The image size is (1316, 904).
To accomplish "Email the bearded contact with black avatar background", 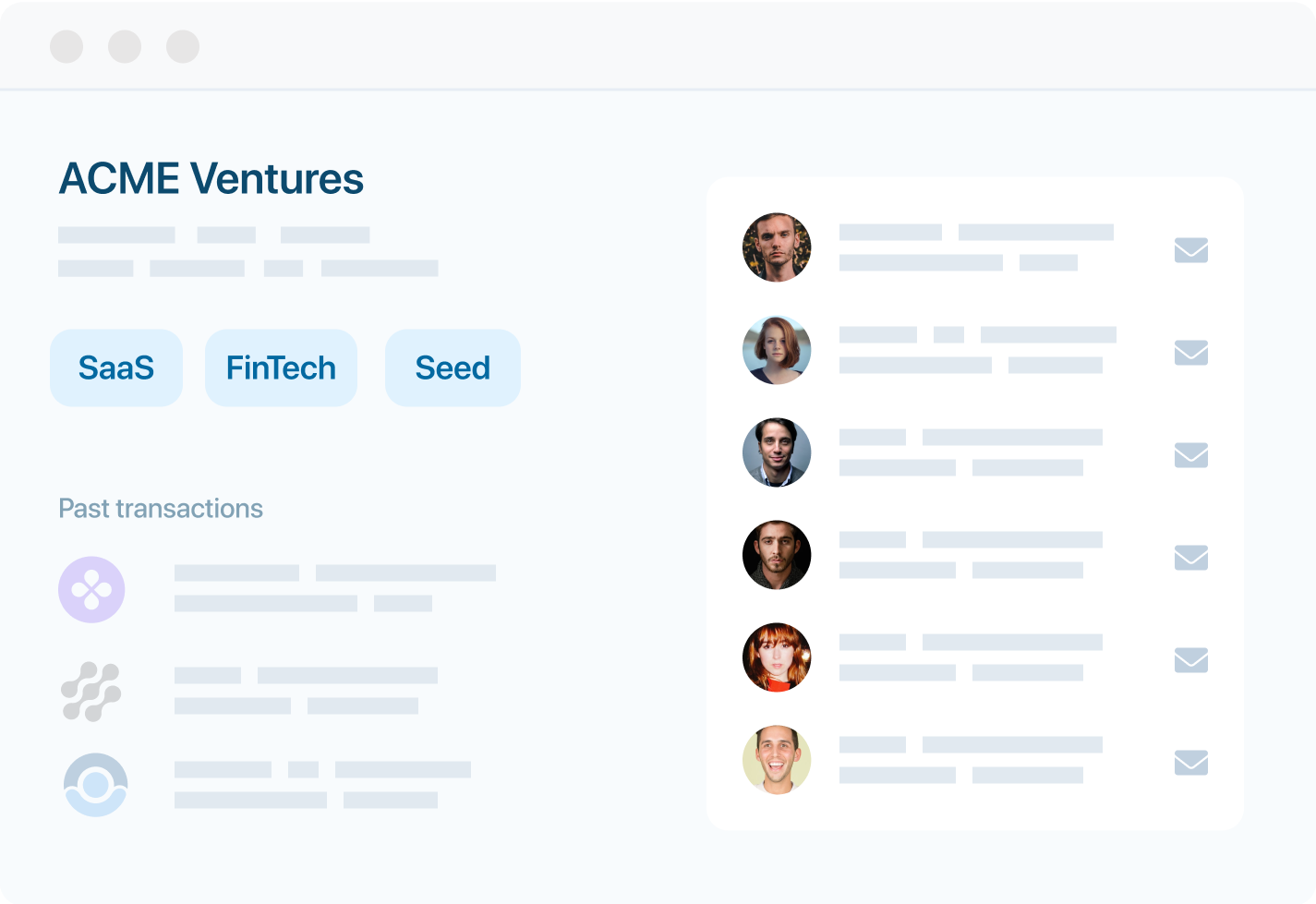I will pos(1190,558).
